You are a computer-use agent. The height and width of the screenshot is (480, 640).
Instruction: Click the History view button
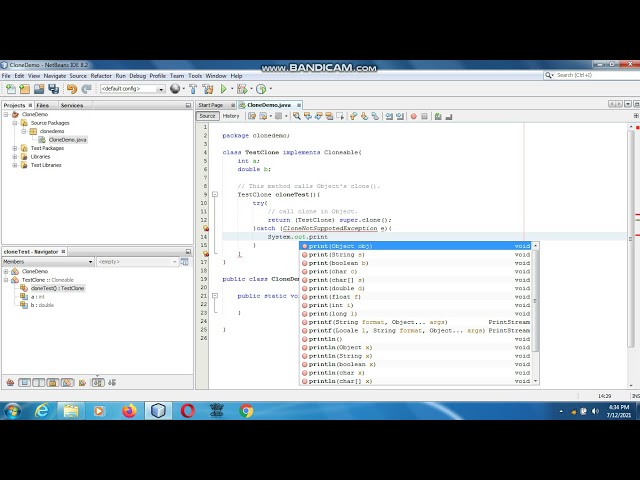[231, 116]
